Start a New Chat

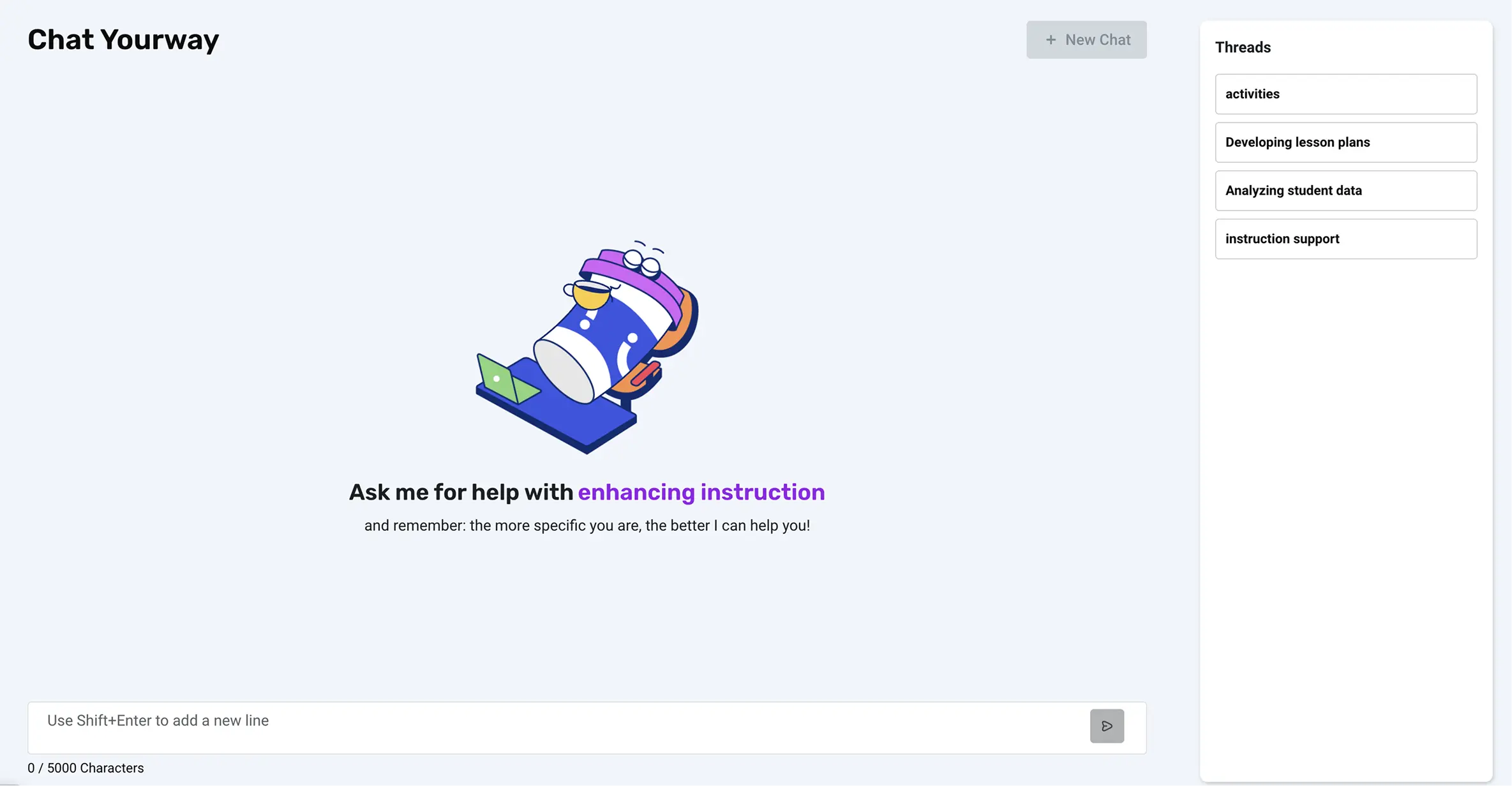tap(1086, 40)
